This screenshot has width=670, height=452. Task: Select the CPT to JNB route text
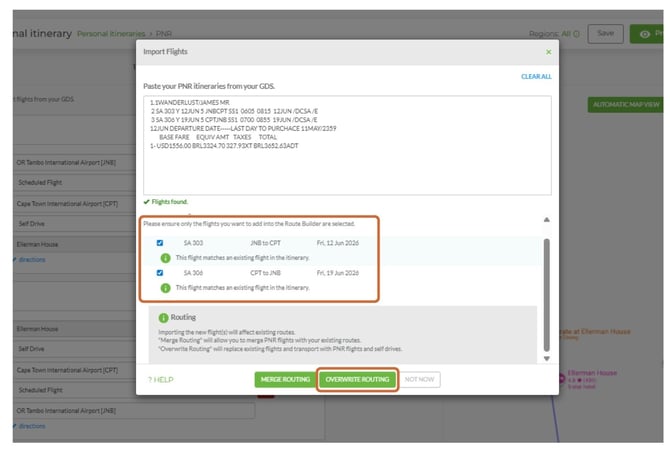coord(265,273)
